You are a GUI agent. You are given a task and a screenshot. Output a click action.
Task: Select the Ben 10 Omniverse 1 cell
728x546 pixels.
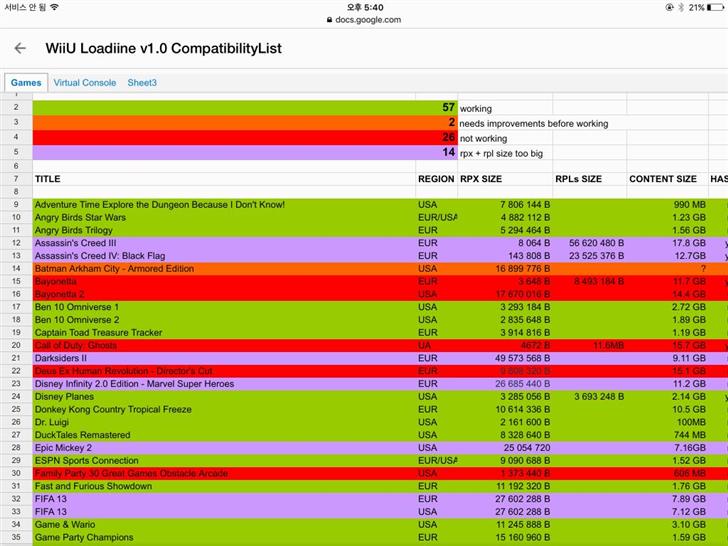[224, 307]
